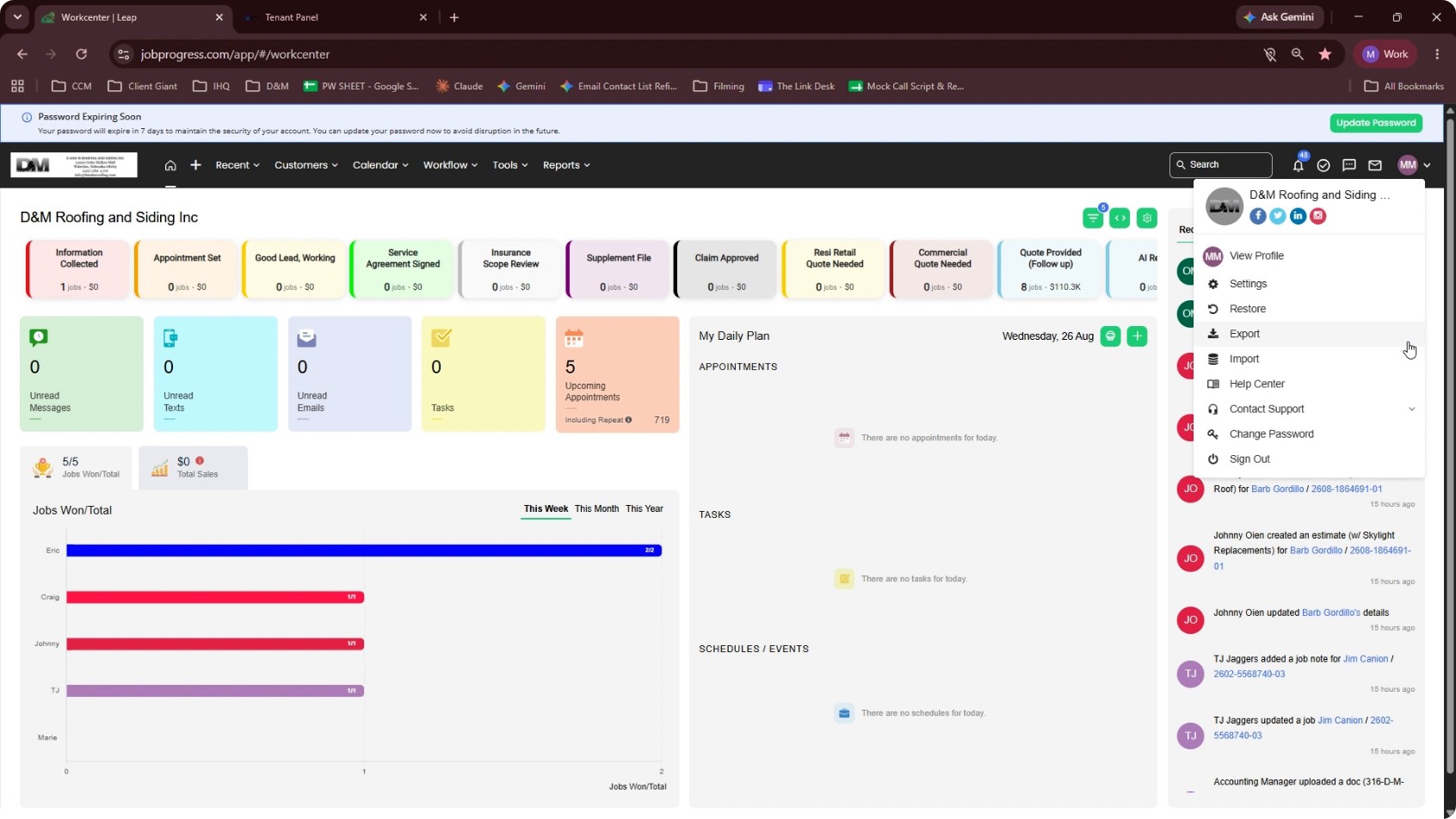Open Help Center from user menu
Image resolution: width=1456 pixels, height=819 pixels.
tap(1310, 385)
